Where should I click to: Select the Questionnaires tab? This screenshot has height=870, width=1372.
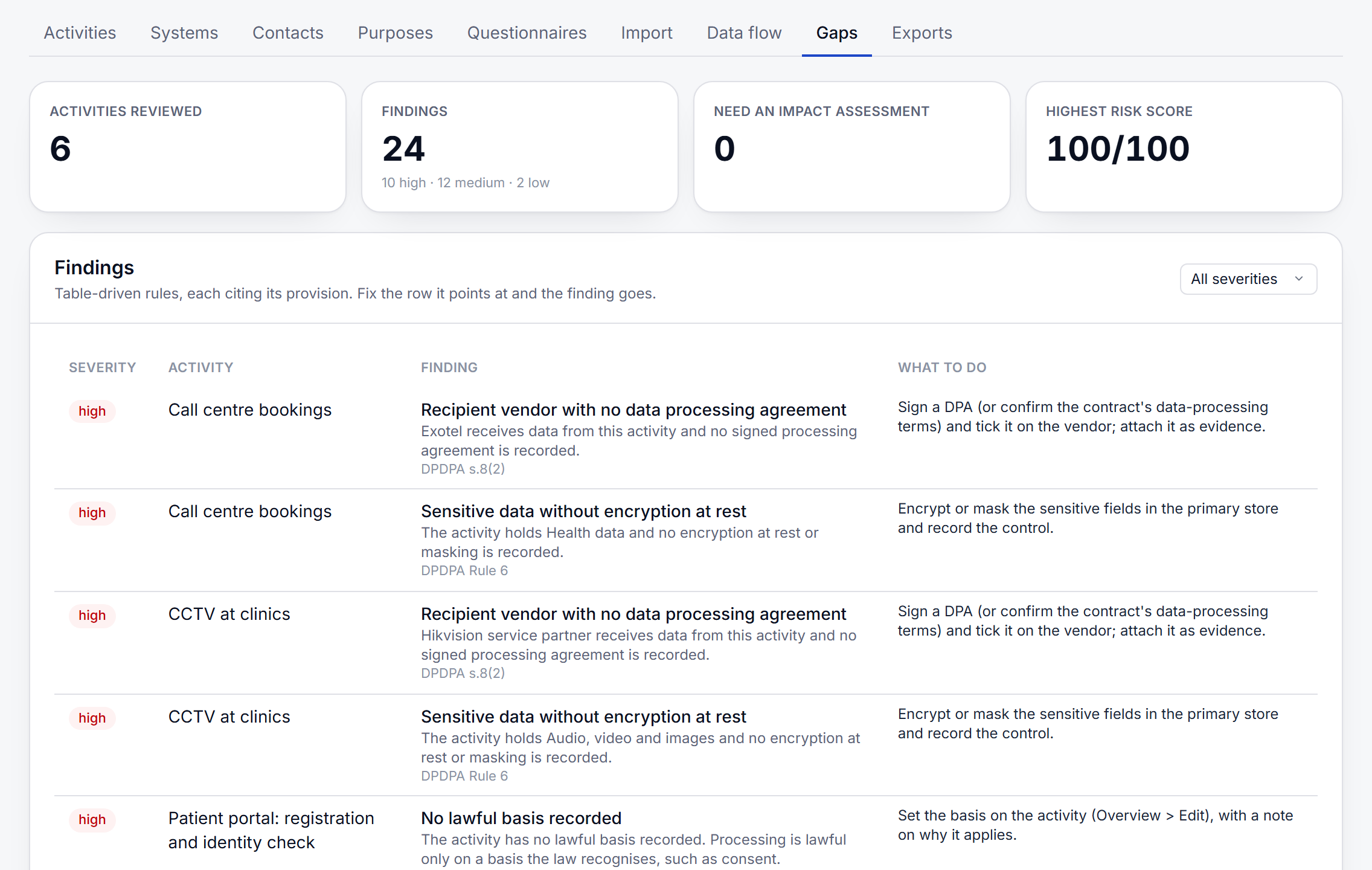coord(527,33)
